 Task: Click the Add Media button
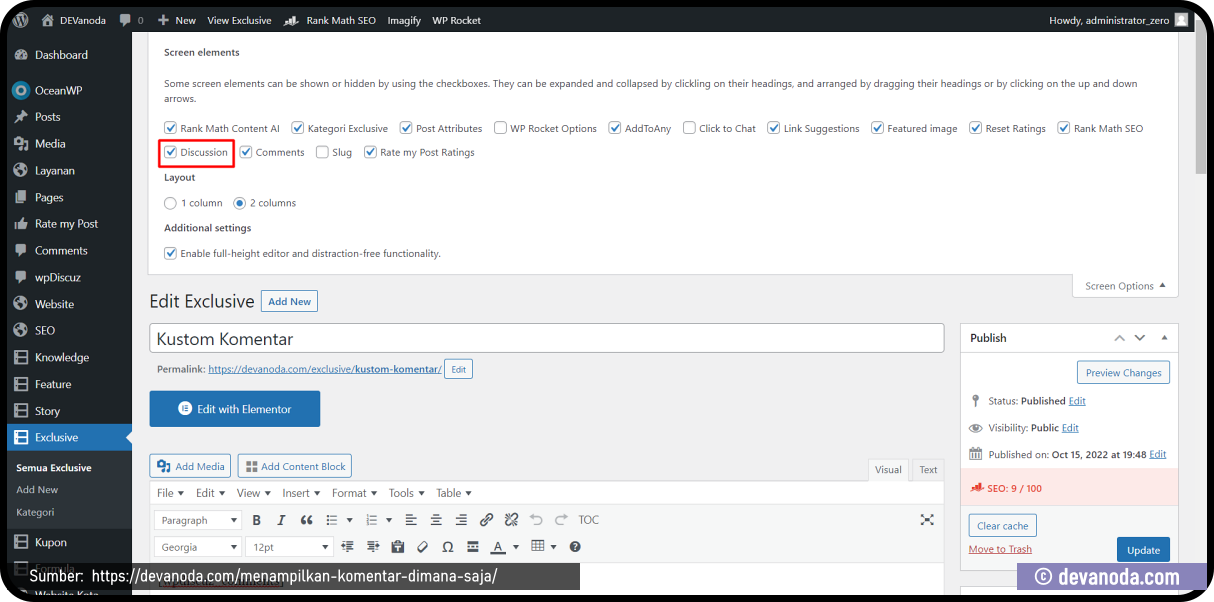click(191, 466)
